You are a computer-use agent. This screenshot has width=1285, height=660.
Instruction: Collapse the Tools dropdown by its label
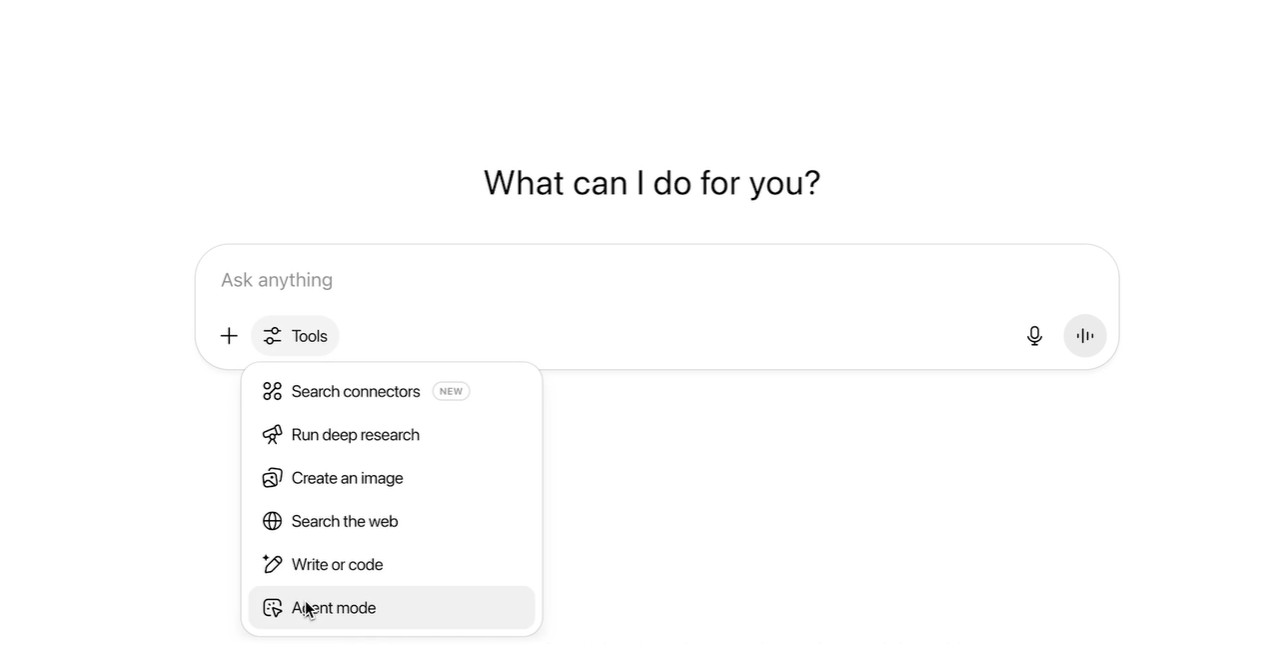(x=310, y=336)
